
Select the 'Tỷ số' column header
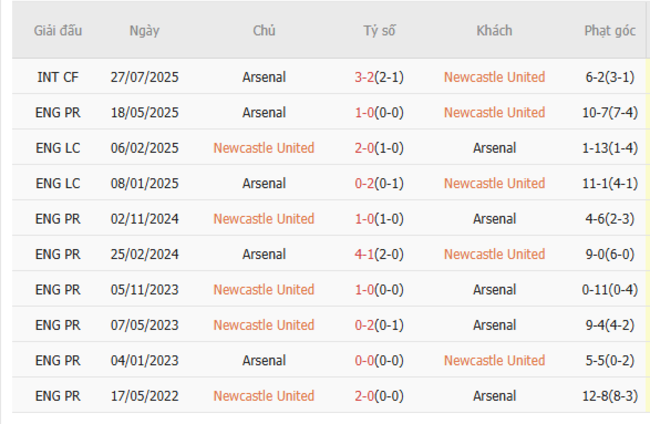point(379,30)
